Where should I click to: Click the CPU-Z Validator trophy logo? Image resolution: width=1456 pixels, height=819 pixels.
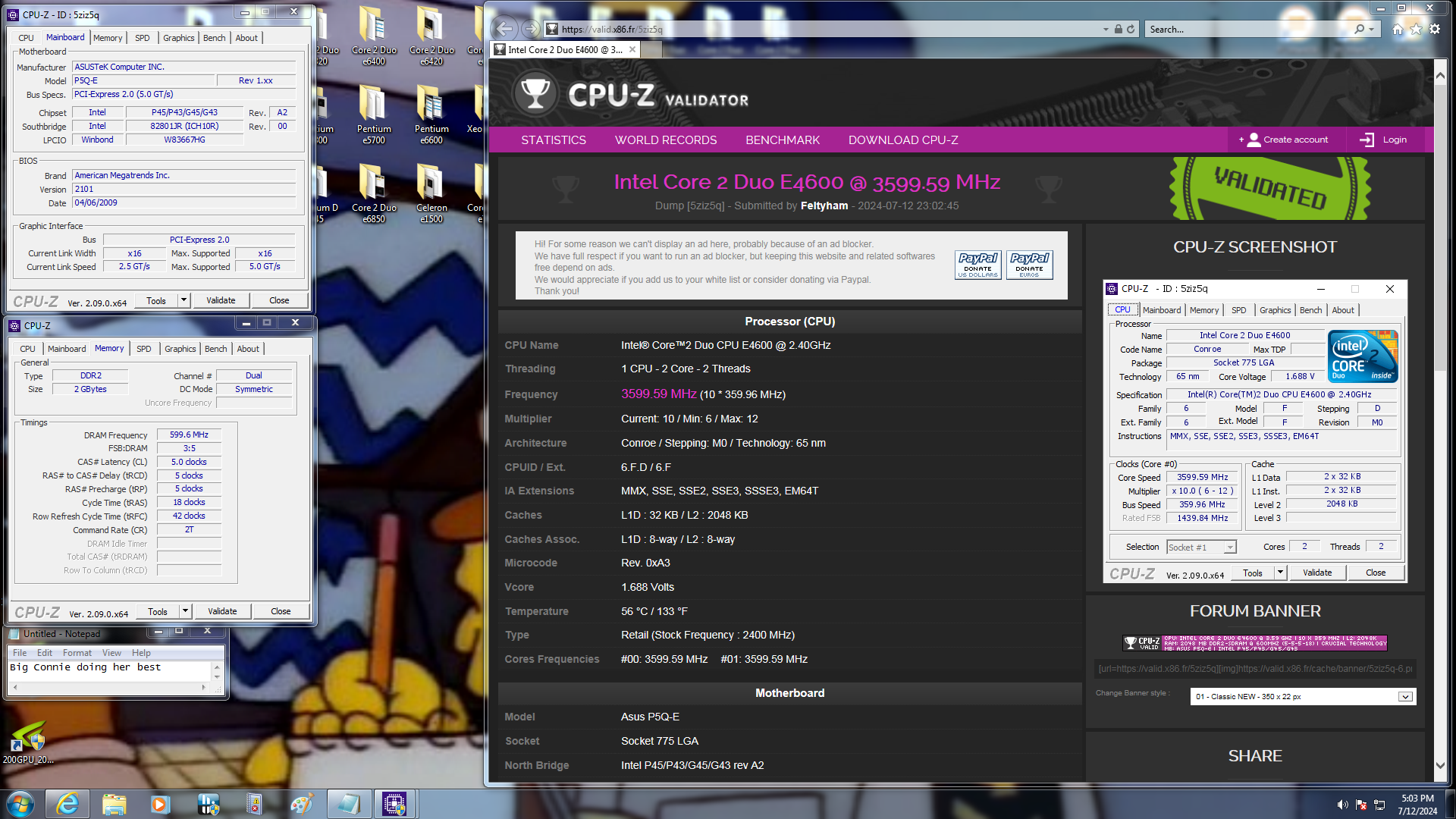pos(535,94)
